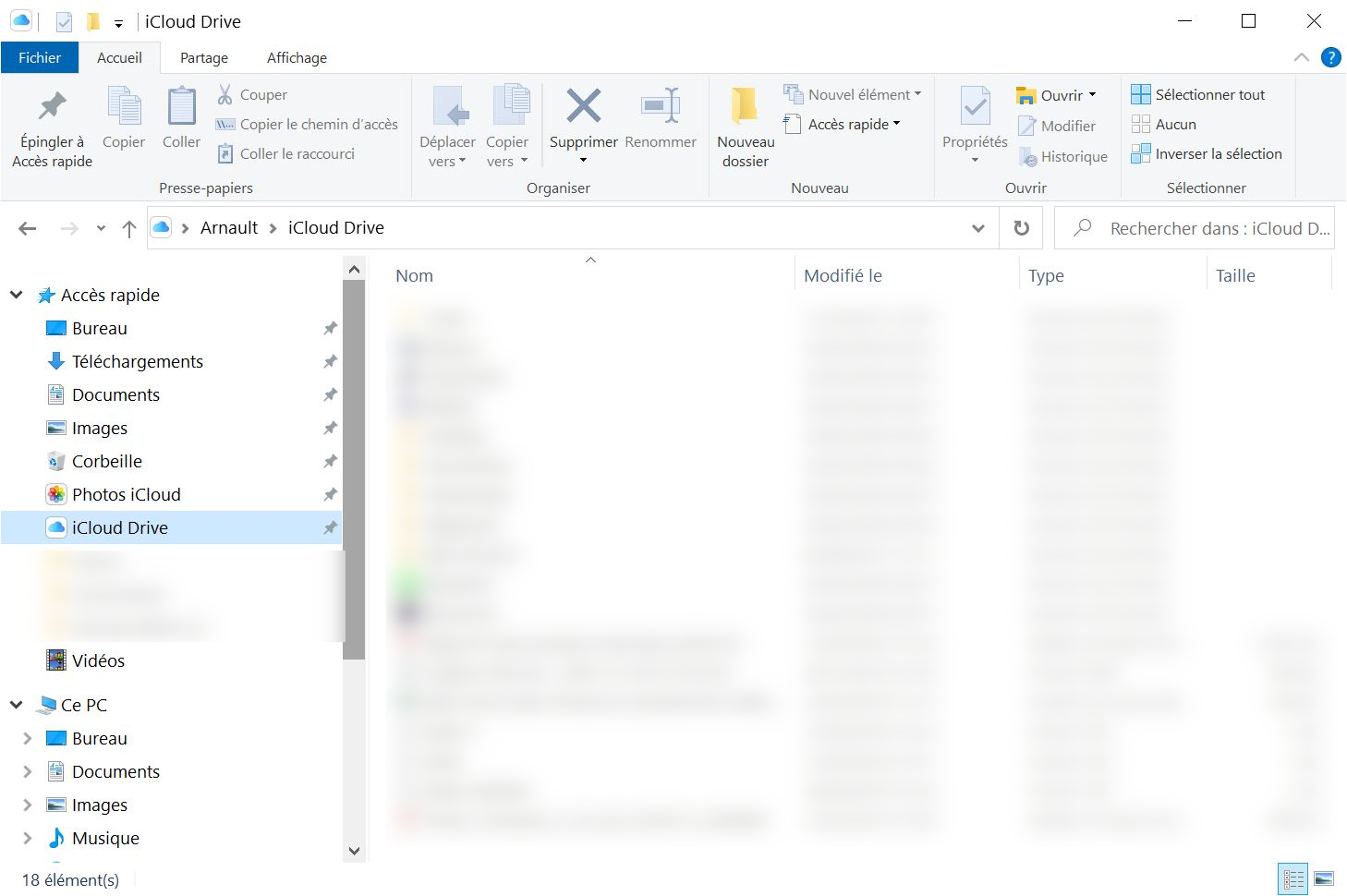Viewport: 1347px width, 896px height.
Task: Open Nouveau dossier to create a folder
Action: (x=745, y=125)
